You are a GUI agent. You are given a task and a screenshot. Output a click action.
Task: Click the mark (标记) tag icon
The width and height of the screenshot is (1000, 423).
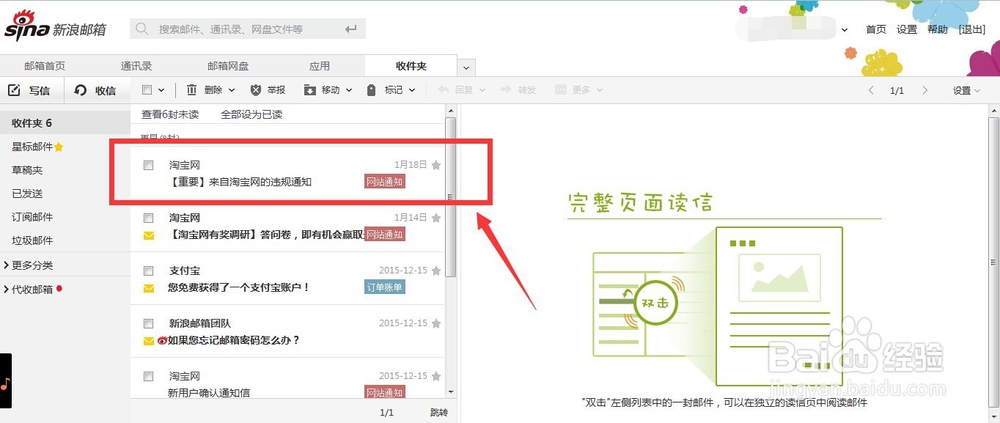[x=371, y=90]
